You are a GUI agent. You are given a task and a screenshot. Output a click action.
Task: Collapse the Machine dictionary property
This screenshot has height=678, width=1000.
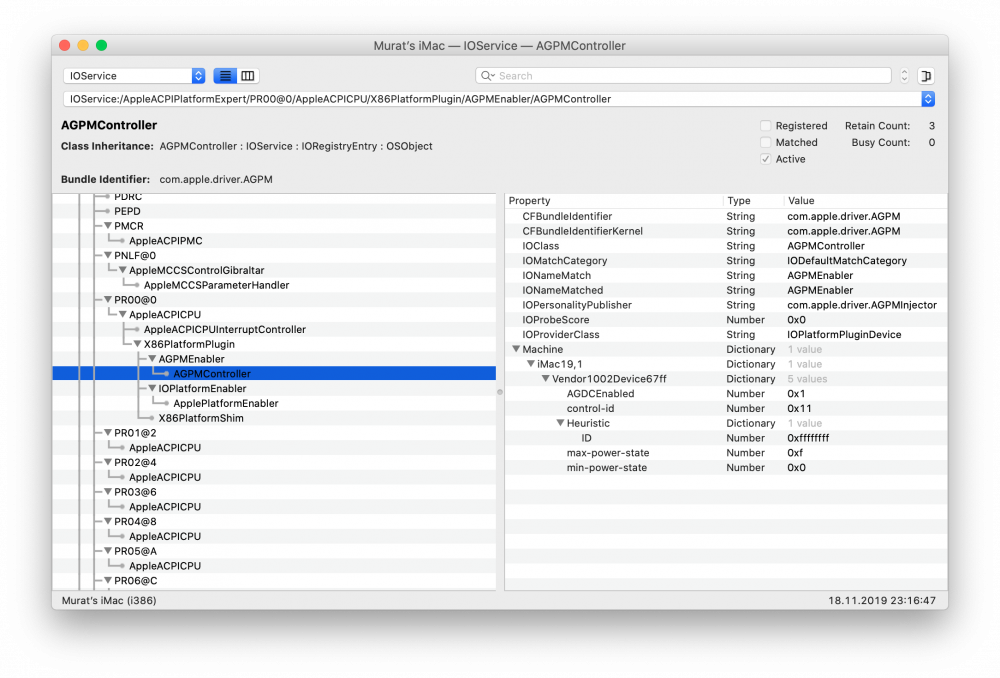[516, 350]
